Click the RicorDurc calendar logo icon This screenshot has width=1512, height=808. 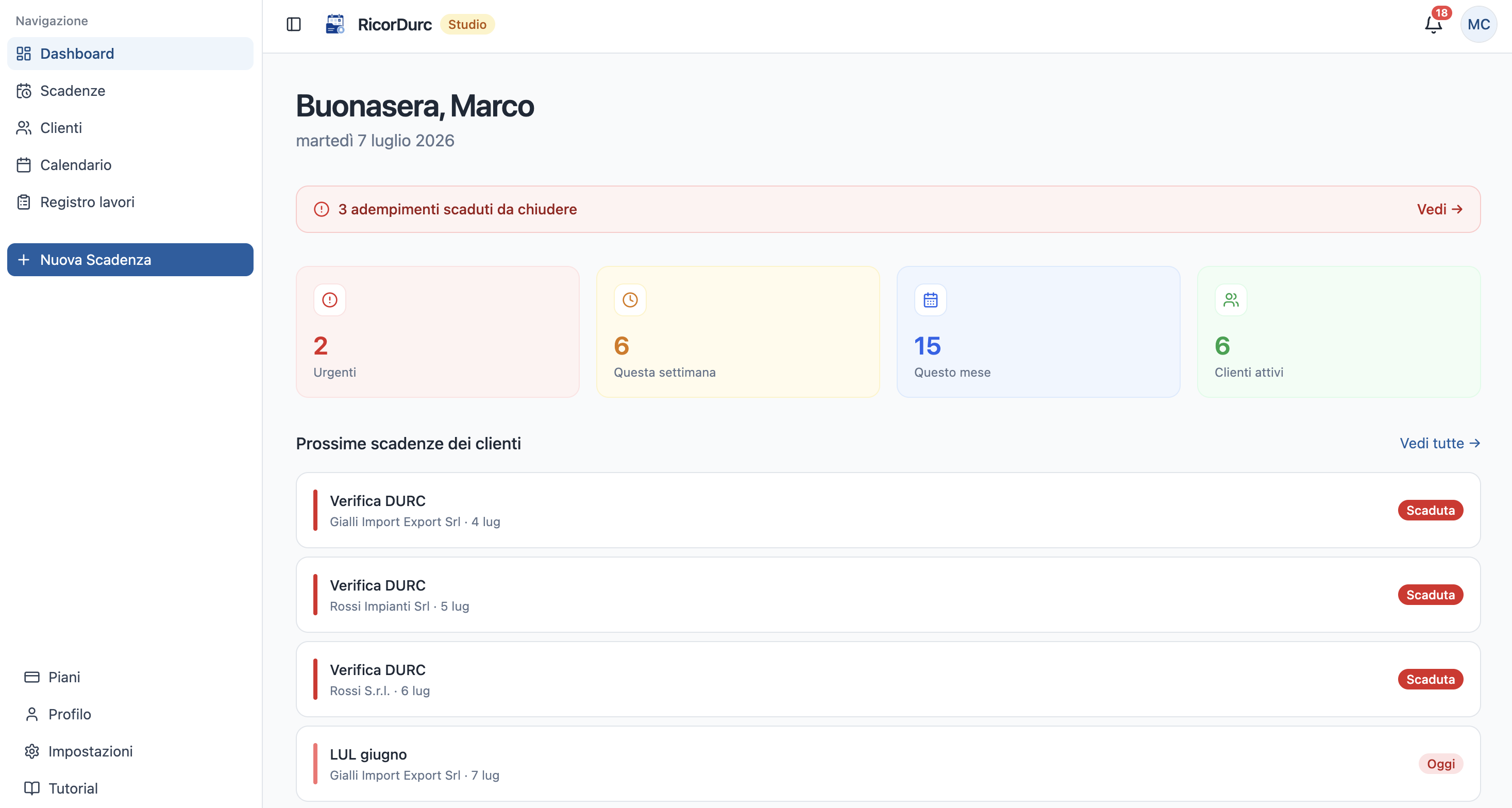point(335,24)
